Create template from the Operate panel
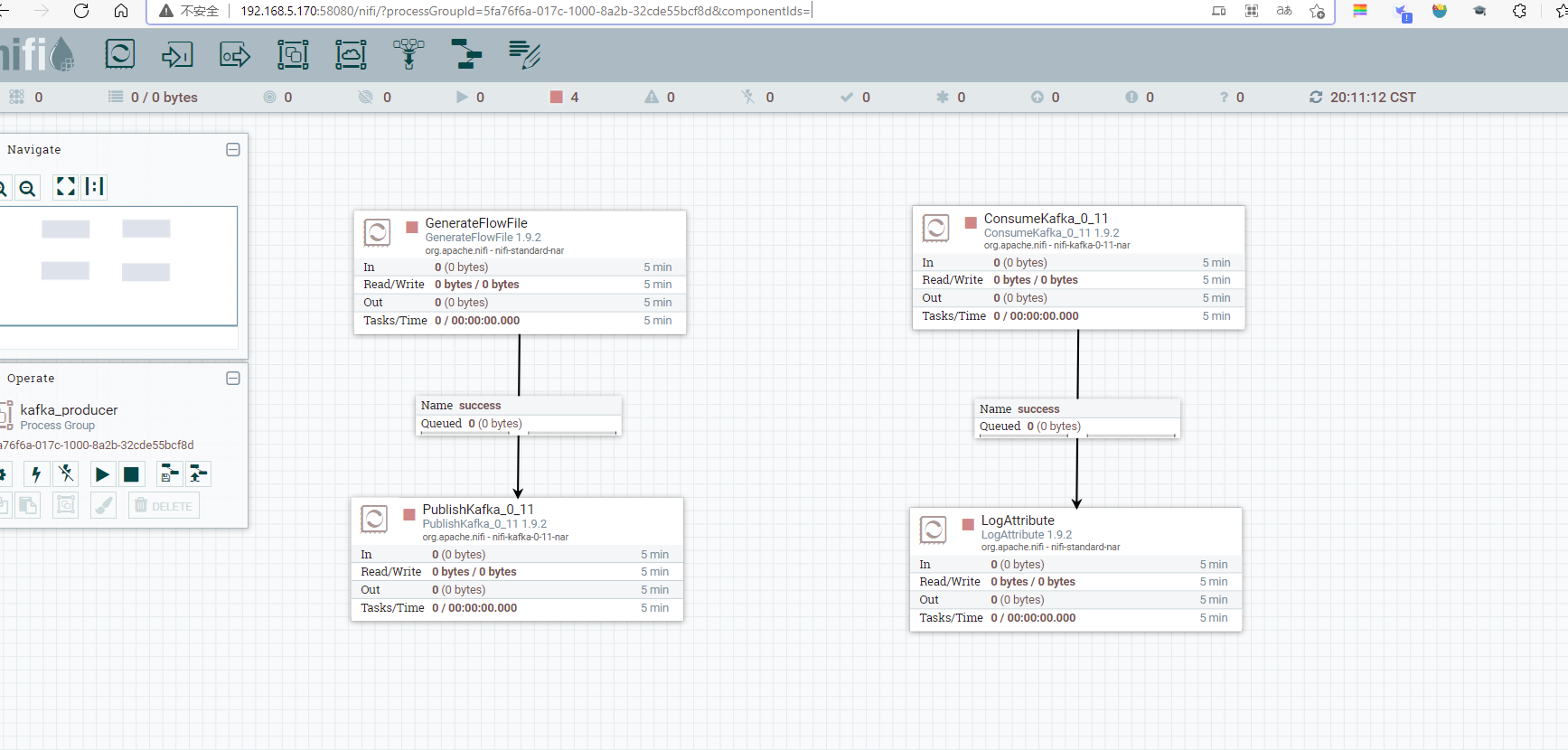Image resolution: width=1568 pixels, height=750 pixels. 169,474
